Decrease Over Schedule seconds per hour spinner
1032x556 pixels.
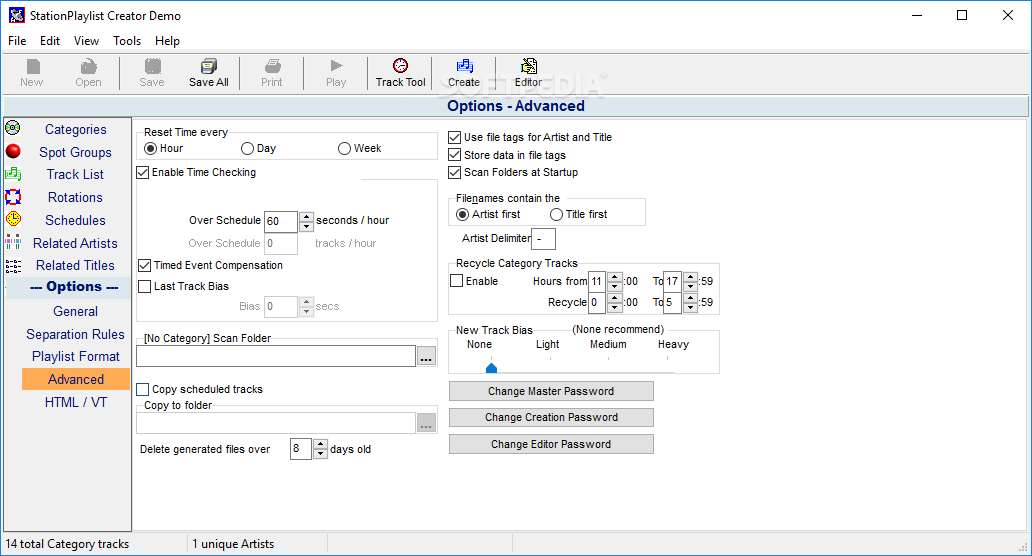point(306,226)
